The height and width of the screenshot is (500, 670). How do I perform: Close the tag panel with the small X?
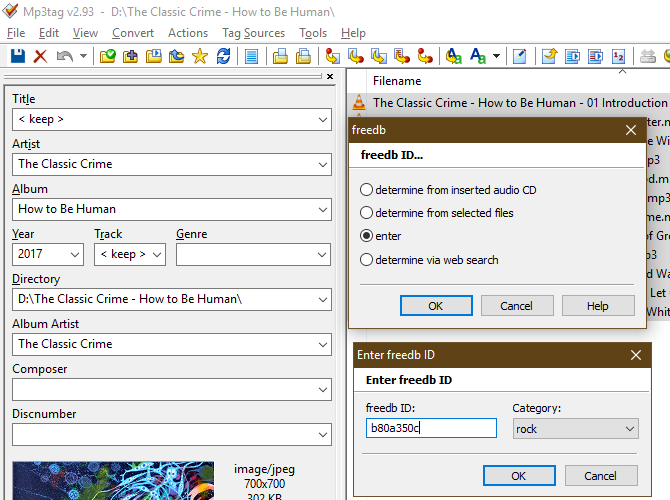pos(330,76)
